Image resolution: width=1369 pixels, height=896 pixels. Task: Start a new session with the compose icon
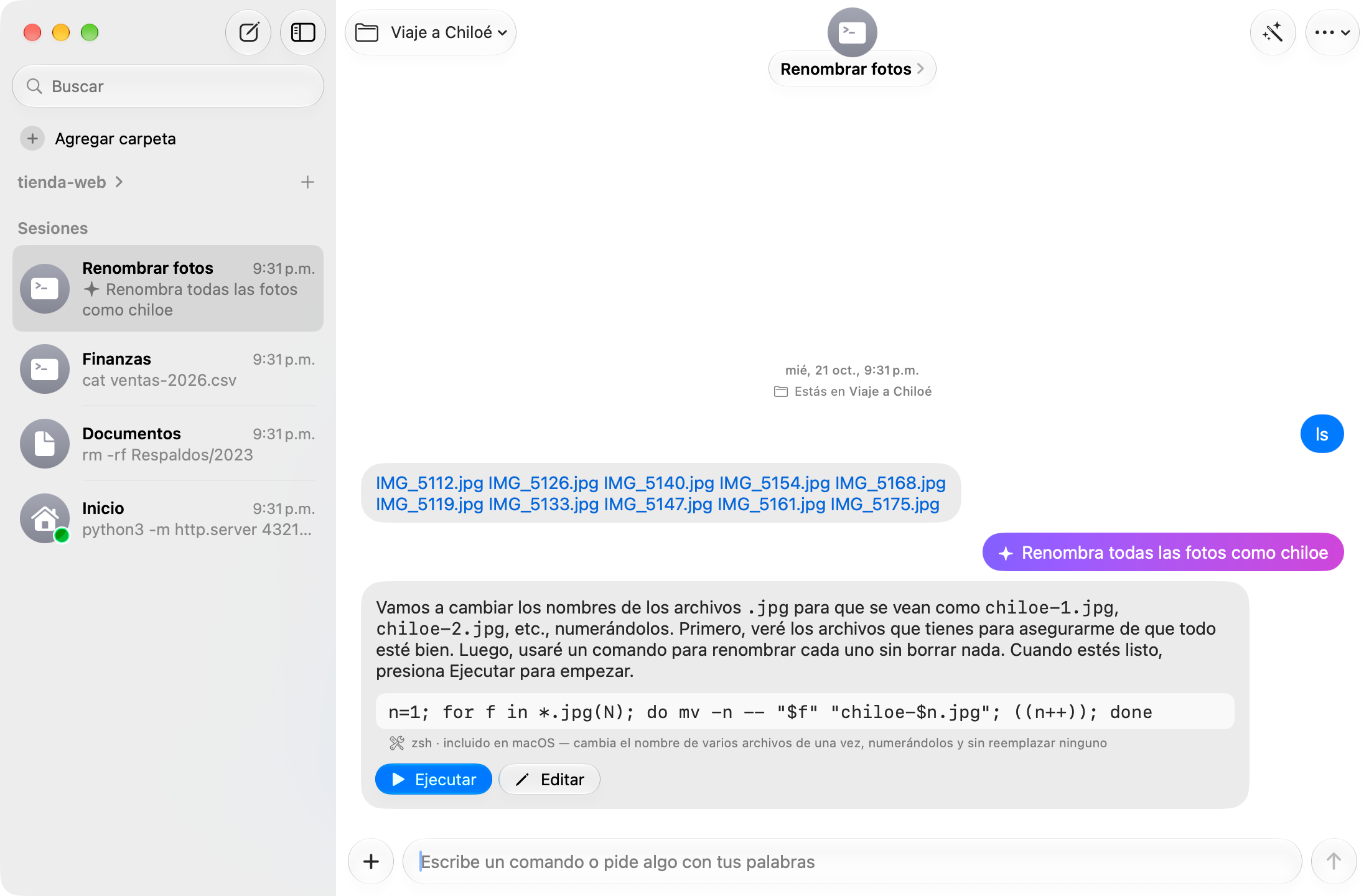[x=248, y=32]
